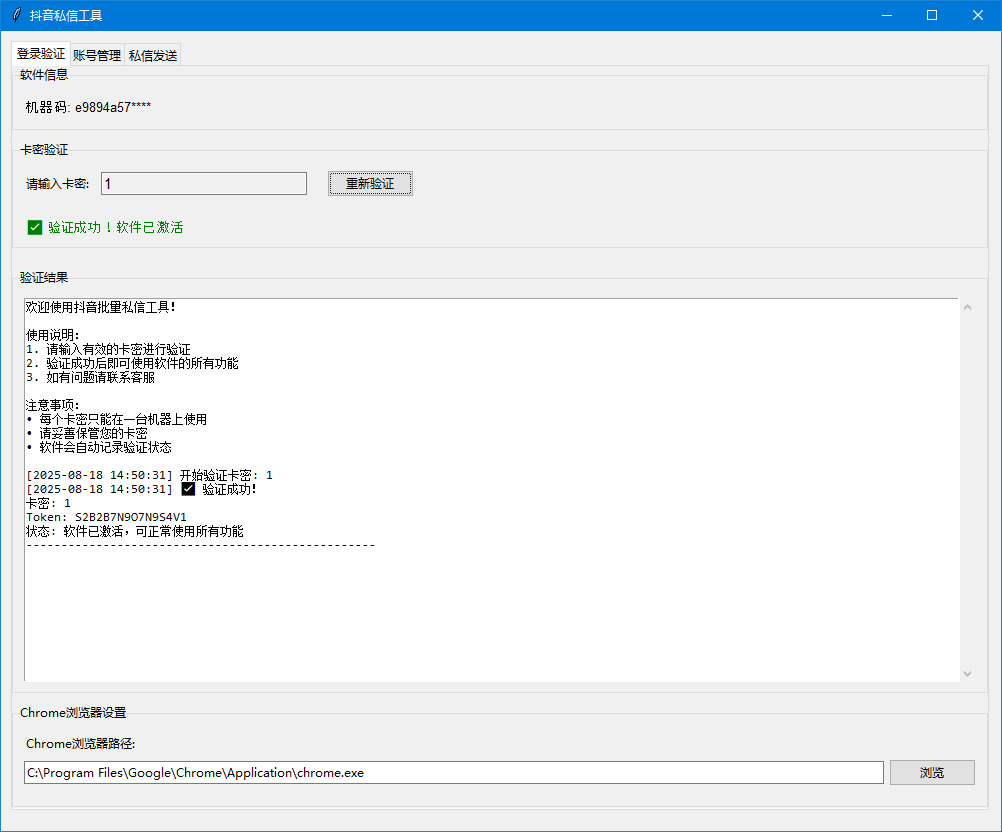Click 如有问题请联系客服 line
The width and height of the screenshot is (1002, 832).
pos(100,377)
